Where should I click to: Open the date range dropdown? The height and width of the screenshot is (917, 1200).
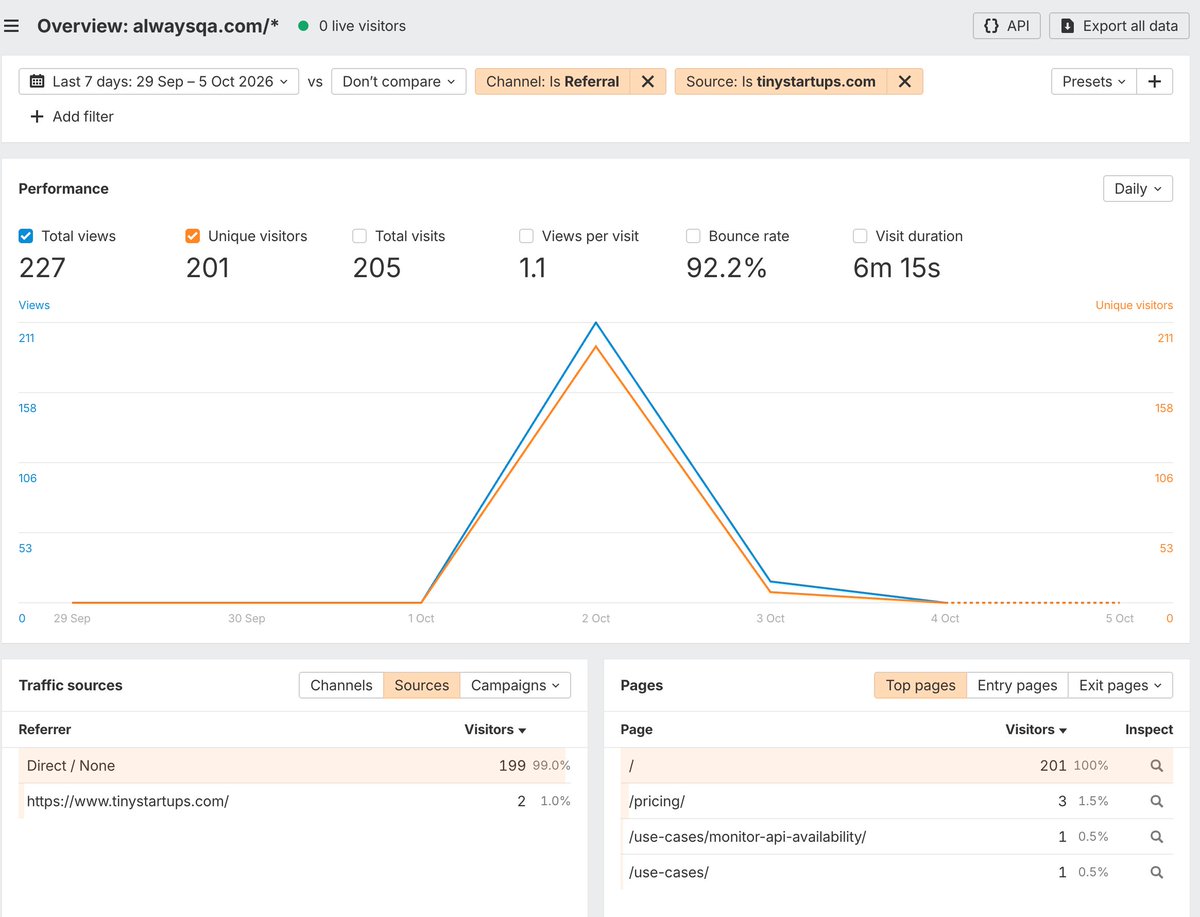(159, 82)
